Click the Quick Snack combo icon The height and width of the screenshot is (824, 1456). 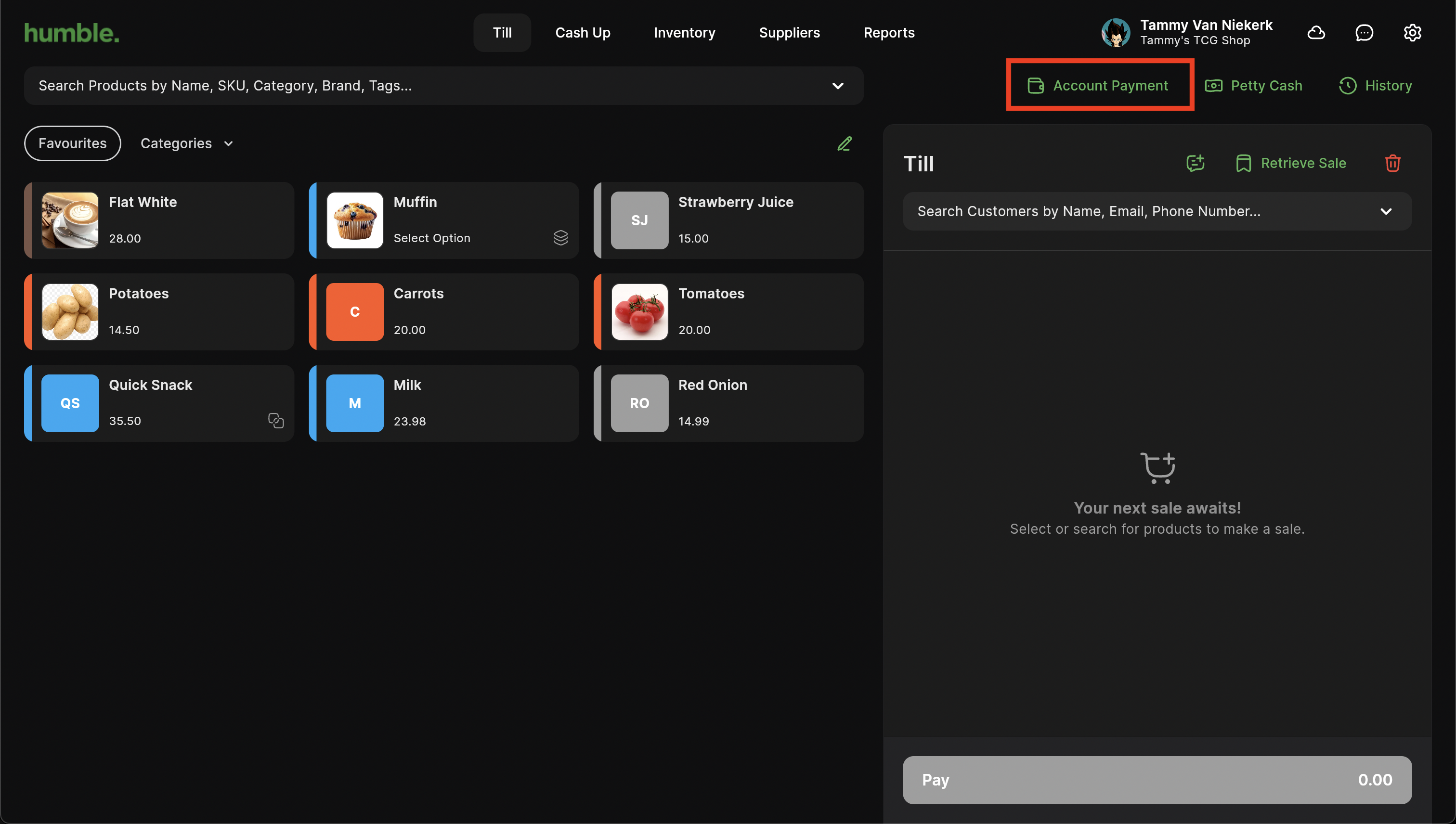click(x=276, y=421)
